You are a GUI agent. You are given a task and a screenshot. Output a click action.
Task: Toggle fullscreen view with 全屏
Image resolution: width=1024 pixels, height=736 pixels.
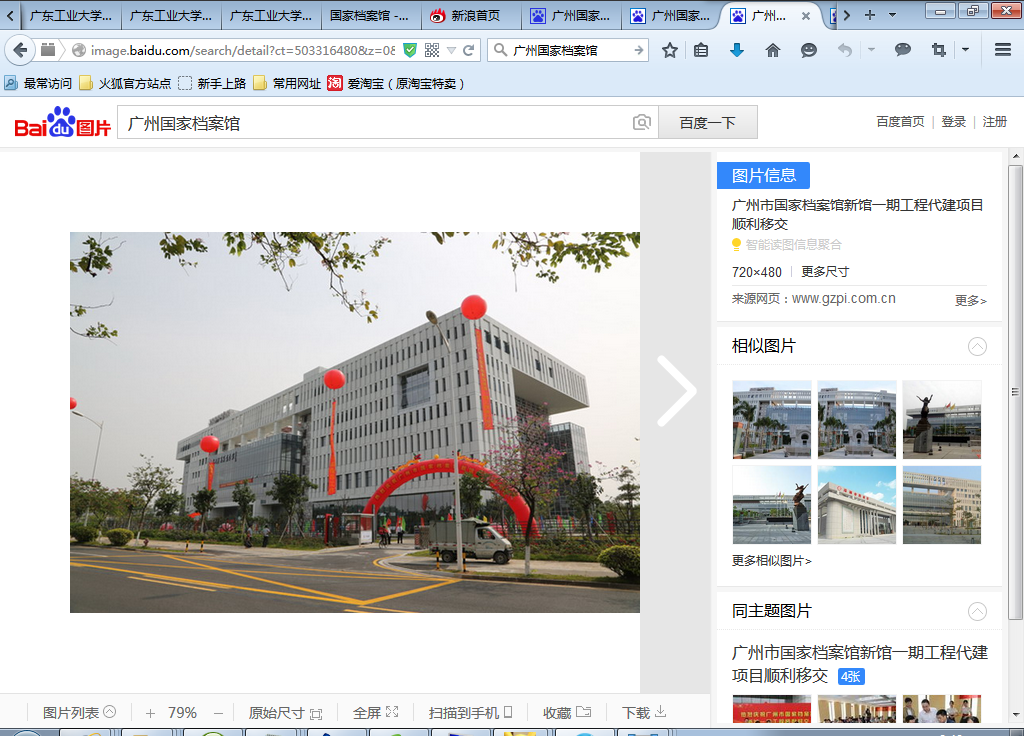tap(375, 713)
